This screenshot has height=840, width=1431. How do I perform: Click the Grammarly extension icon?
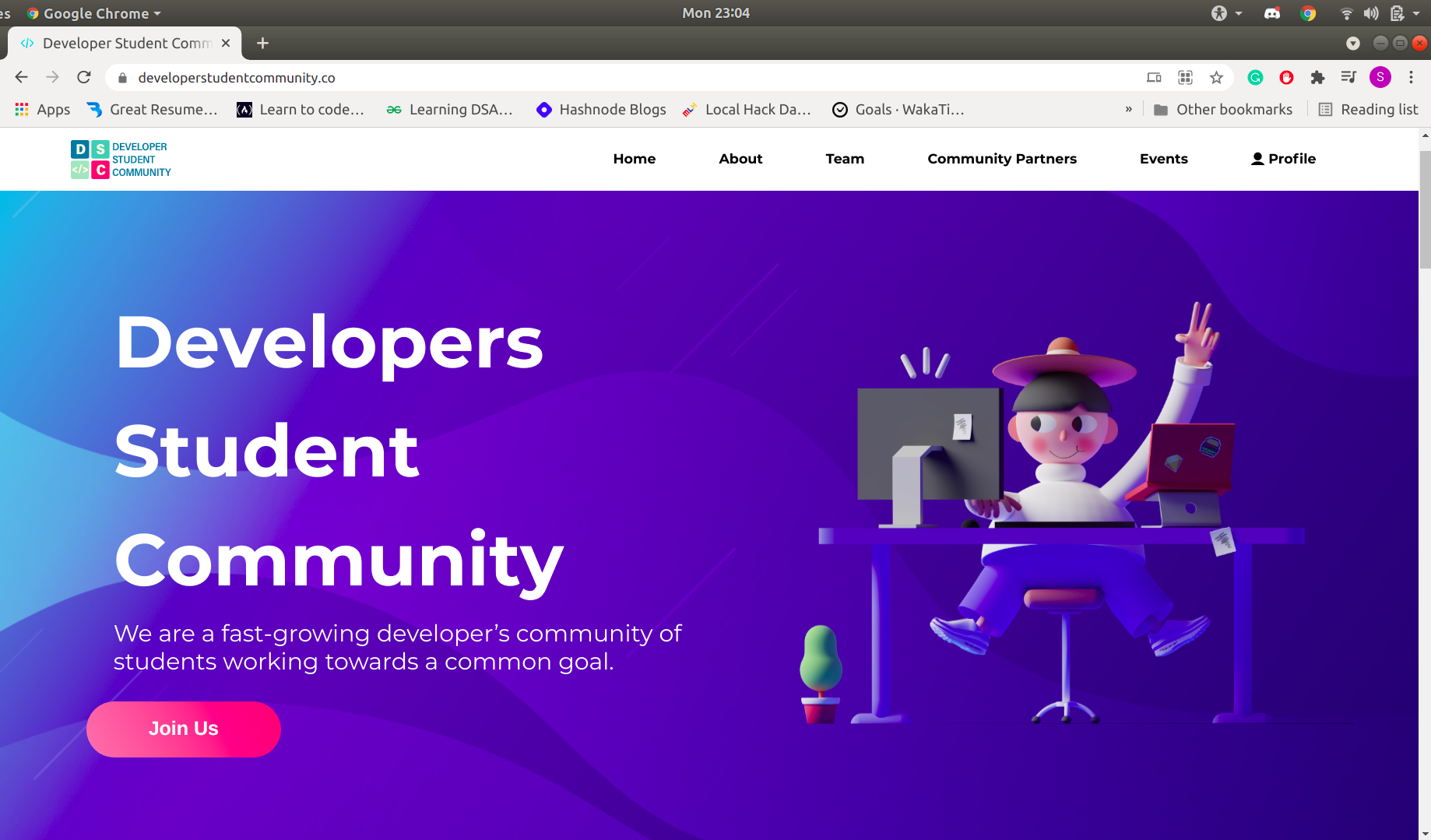[1255, 77]
